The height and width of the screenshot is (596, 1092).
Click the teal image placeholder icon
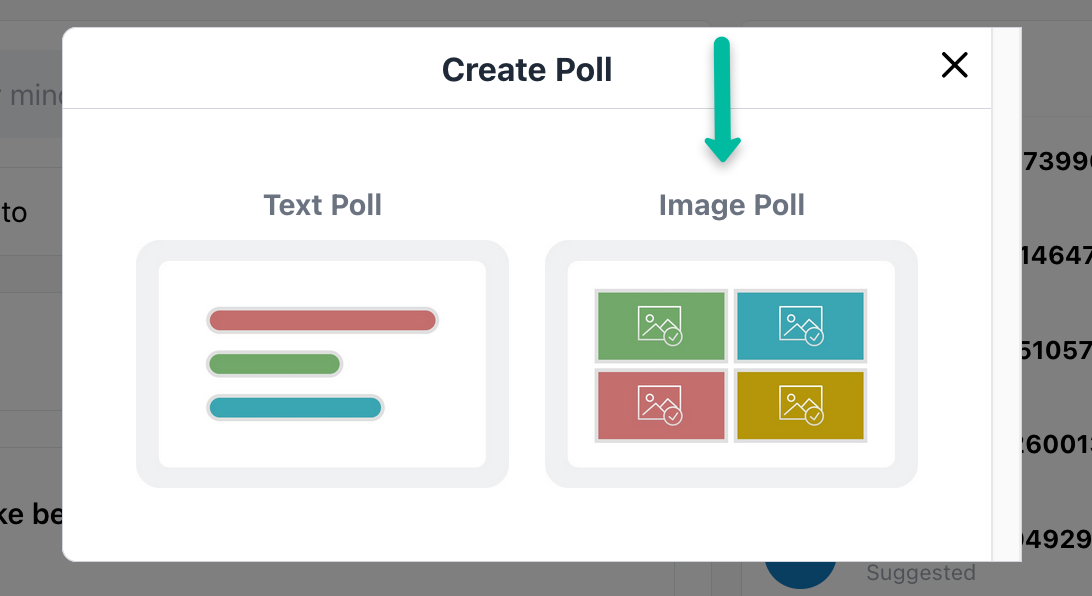799,325
